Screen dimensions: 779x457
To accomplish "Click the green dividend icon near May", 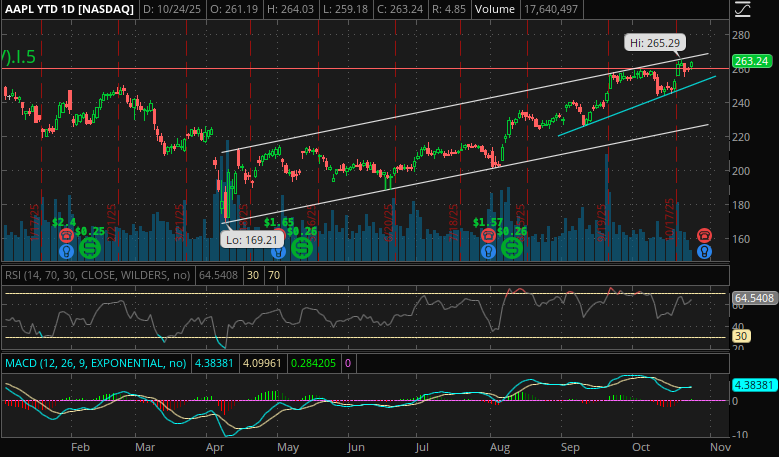I will tap(300, 244).
